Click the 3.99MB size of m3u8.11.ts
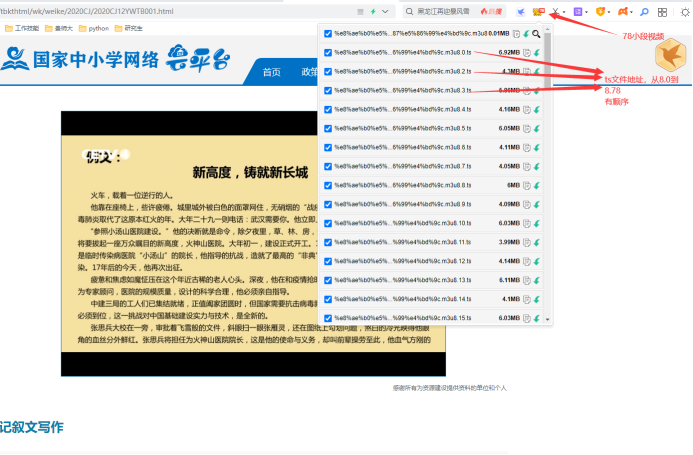 [509, 242]
